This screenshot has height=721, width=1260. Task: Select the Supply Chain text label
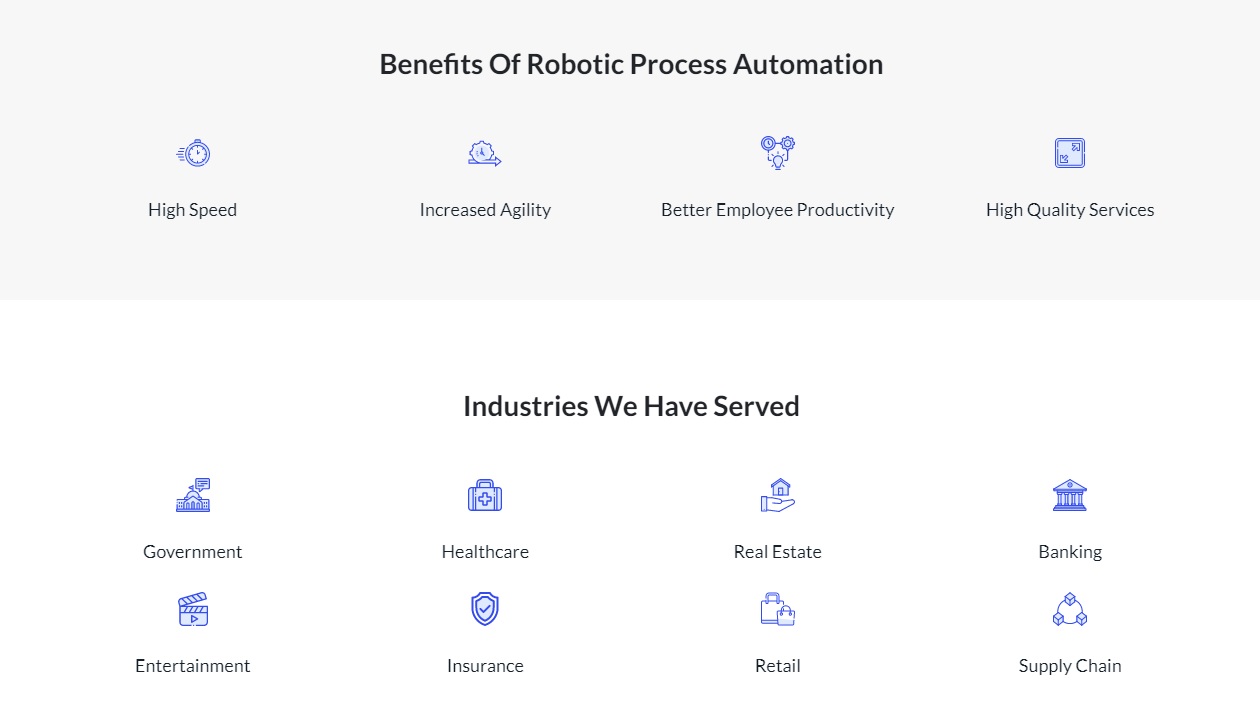(x=1070, y=666)
